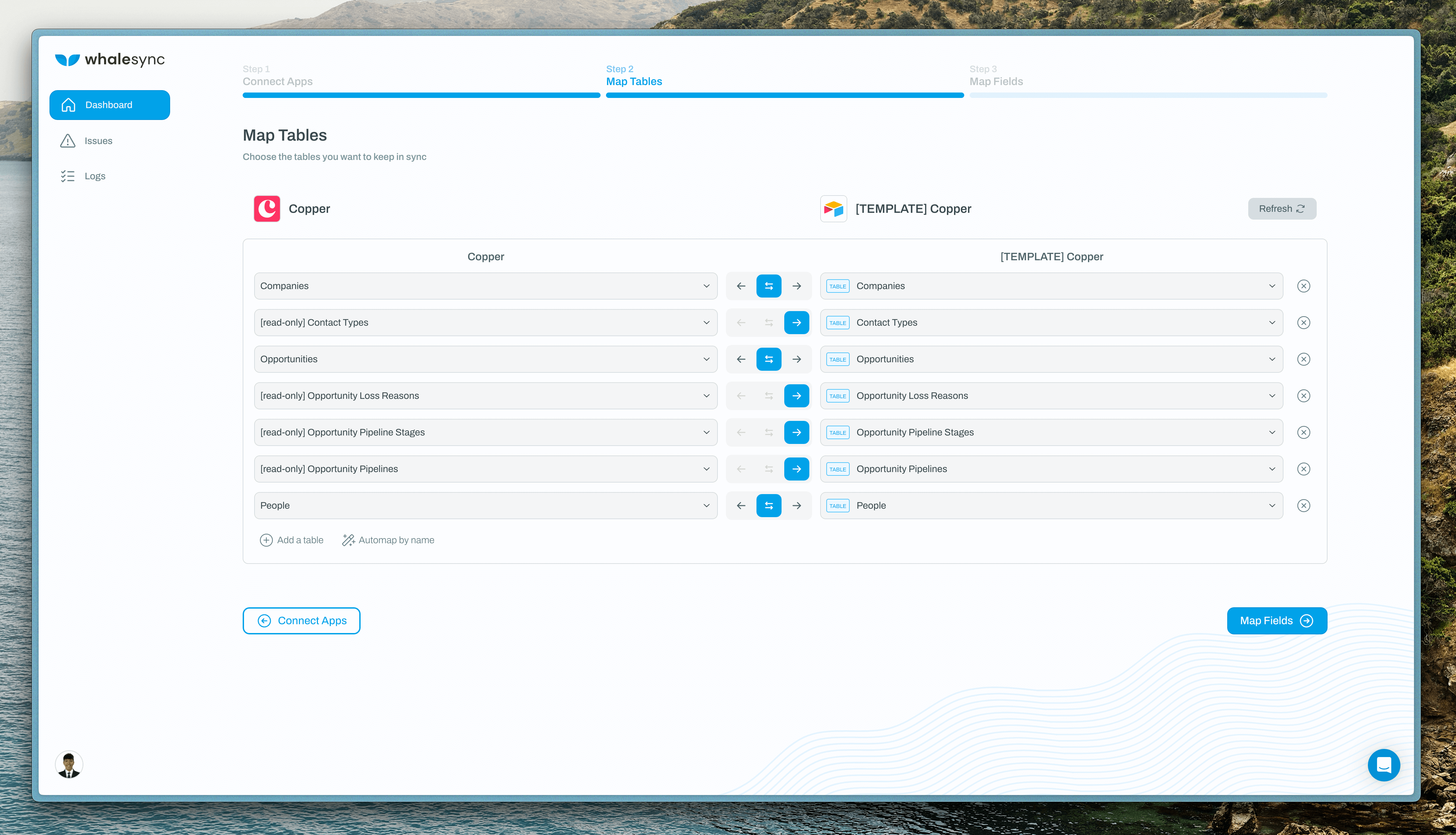Screen dimensions: 1456x835
Task: Open the user profile avatar
Action: click(69, 765)
